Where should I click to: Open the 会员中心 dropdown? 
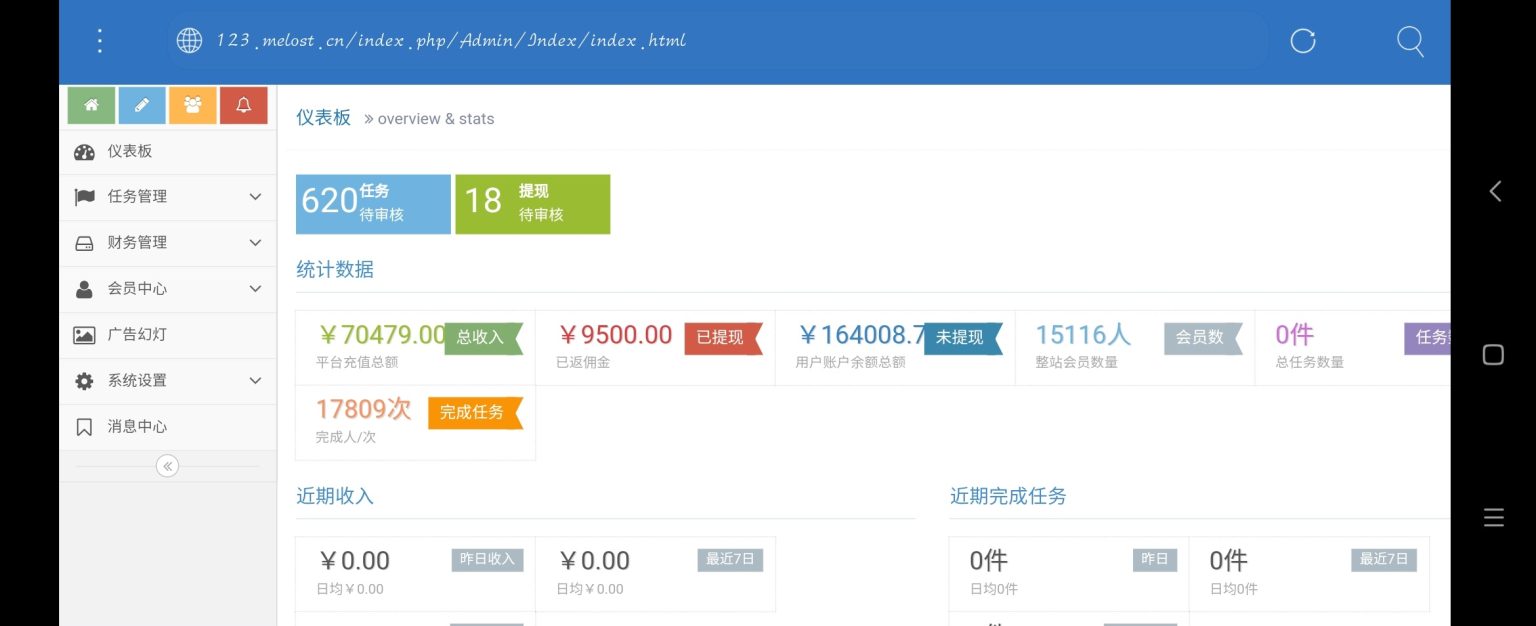254,288
